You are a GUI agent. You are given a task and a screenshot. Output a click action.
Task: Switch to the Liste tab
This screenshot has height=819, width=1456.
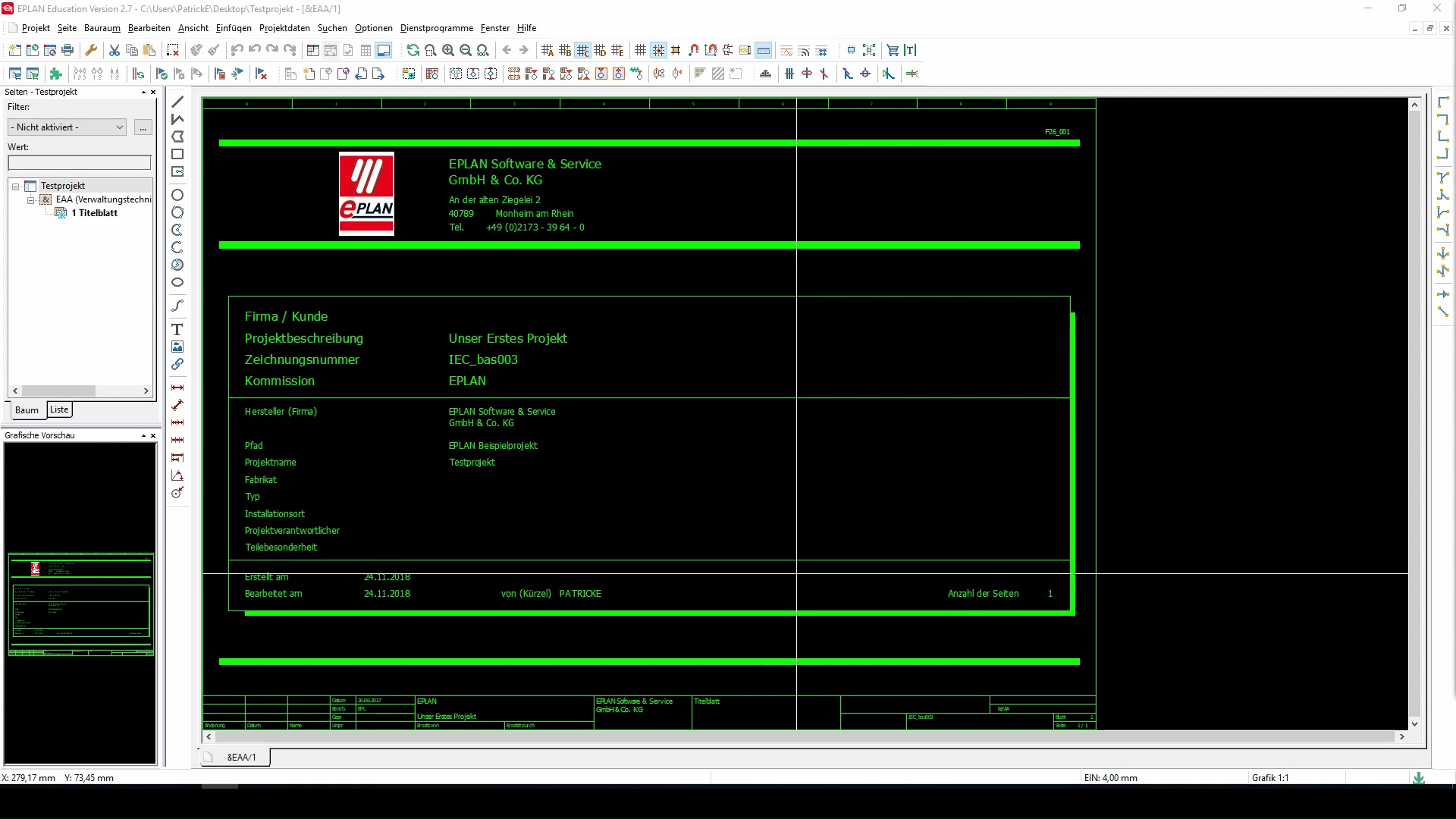pos(58,409)
